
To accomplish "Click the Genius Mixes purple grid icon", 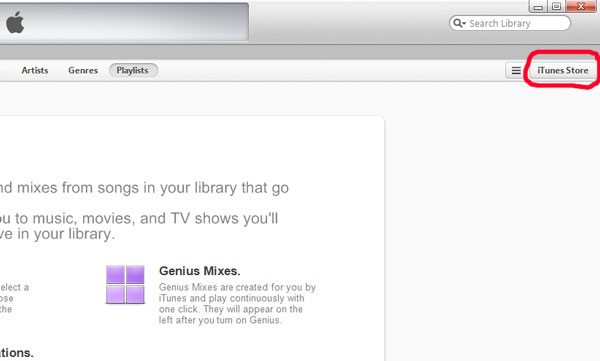I will click(125, 284).
